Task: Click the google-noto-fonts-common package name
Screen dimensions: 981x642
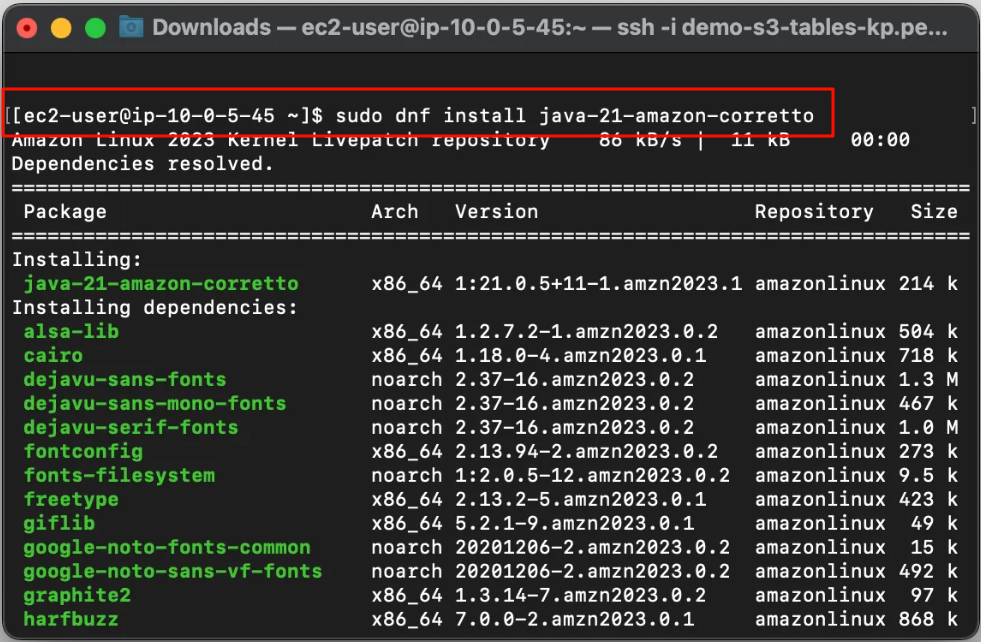Action: pyautogui.click(x=166, y=547)
